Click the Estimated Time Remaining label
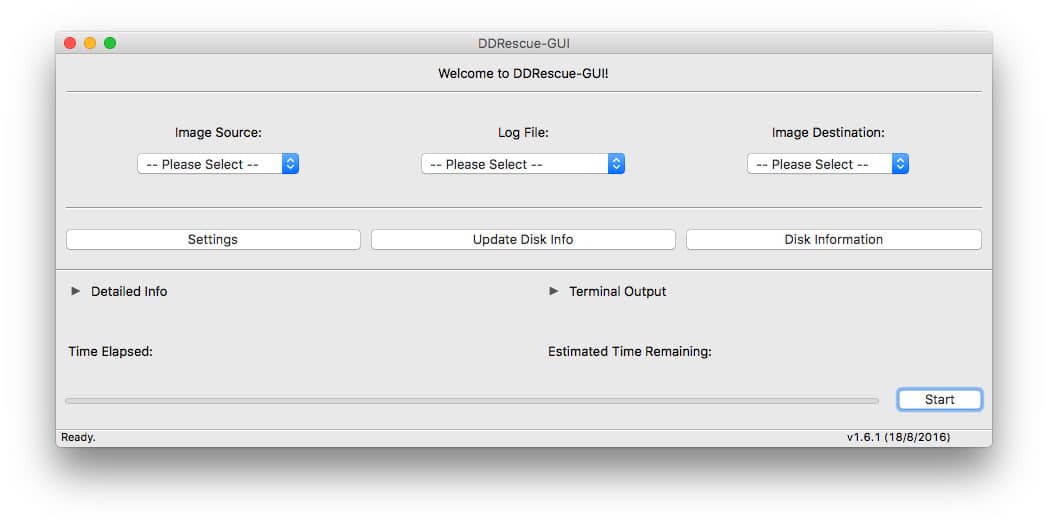Image resolution: width=1048 pixels, height=527 pixels. click(630, 351)
